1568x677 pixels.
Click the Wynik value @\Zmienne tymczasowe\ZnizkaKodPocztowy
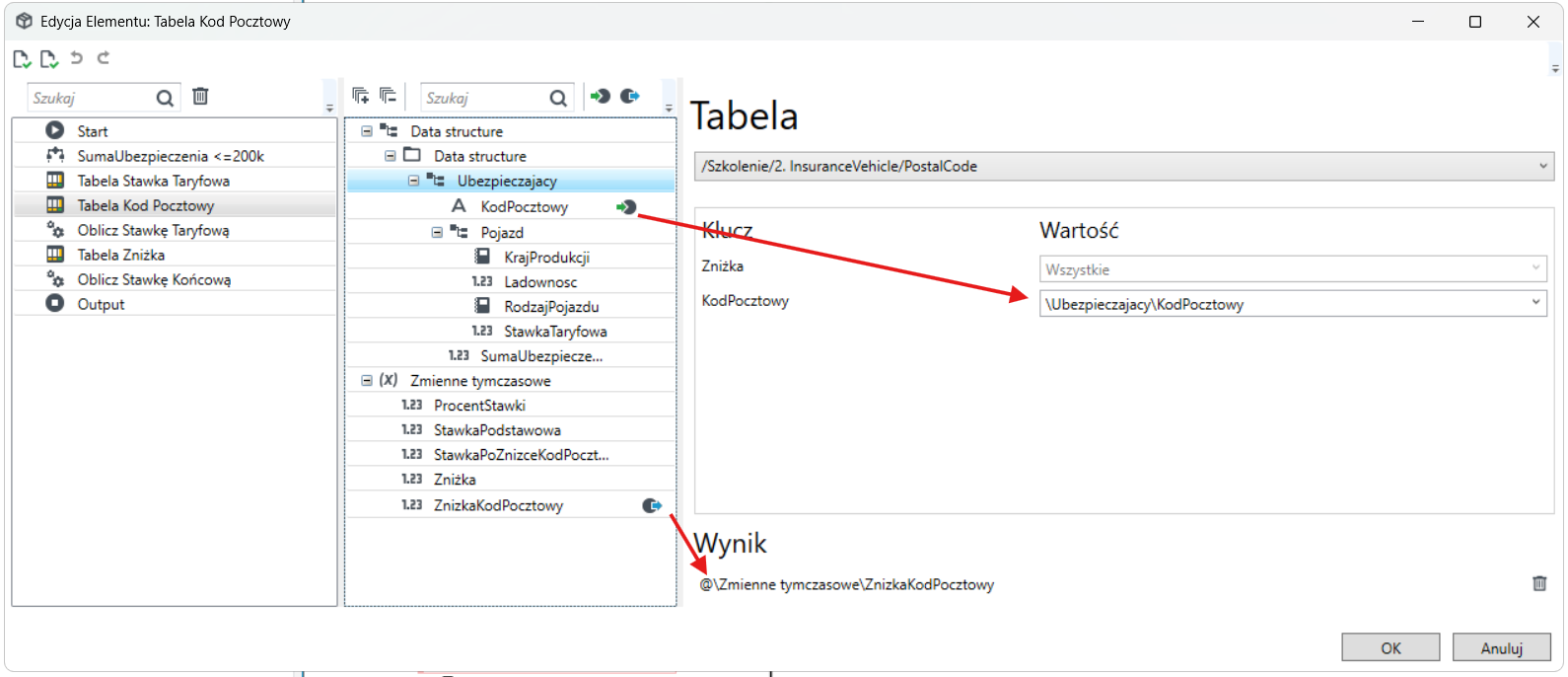[x=847, y=584]
